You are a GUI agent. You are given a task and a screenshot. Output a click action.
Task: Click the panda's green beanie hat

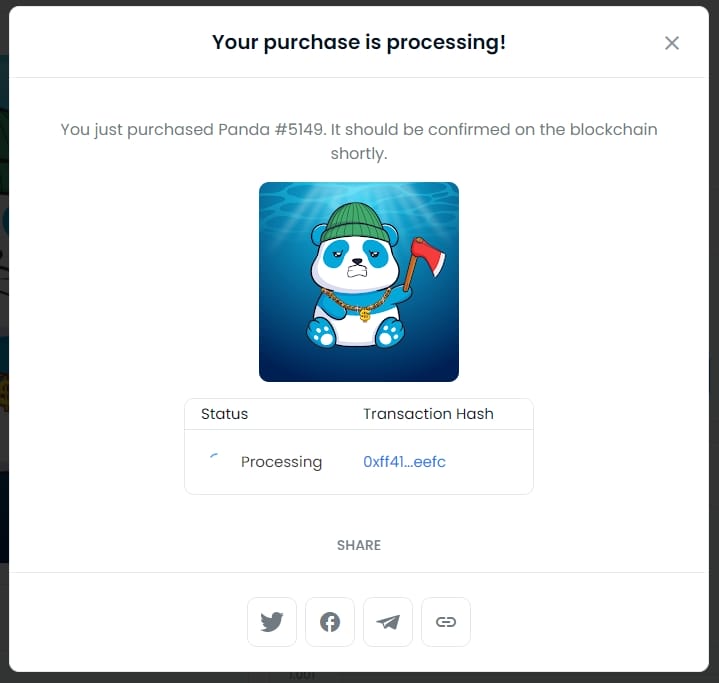pos(359,220)
